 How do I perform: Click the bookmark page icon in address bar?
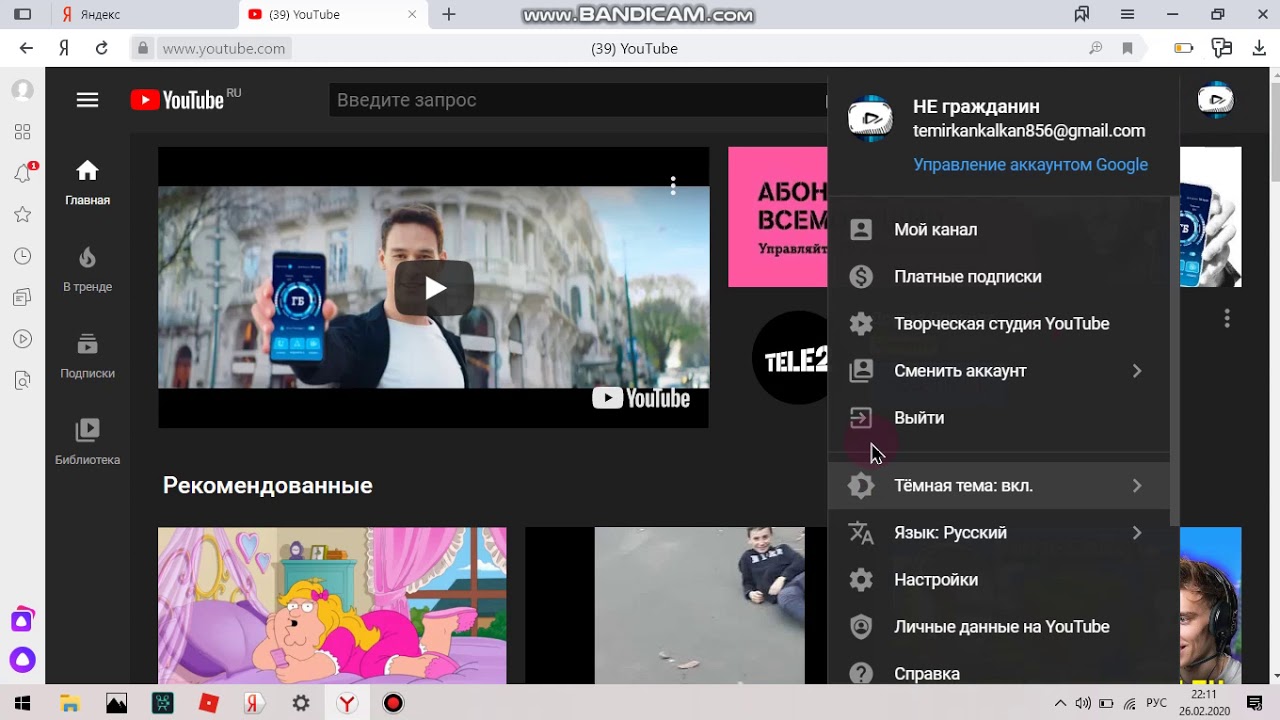(x=1128, y=48)
